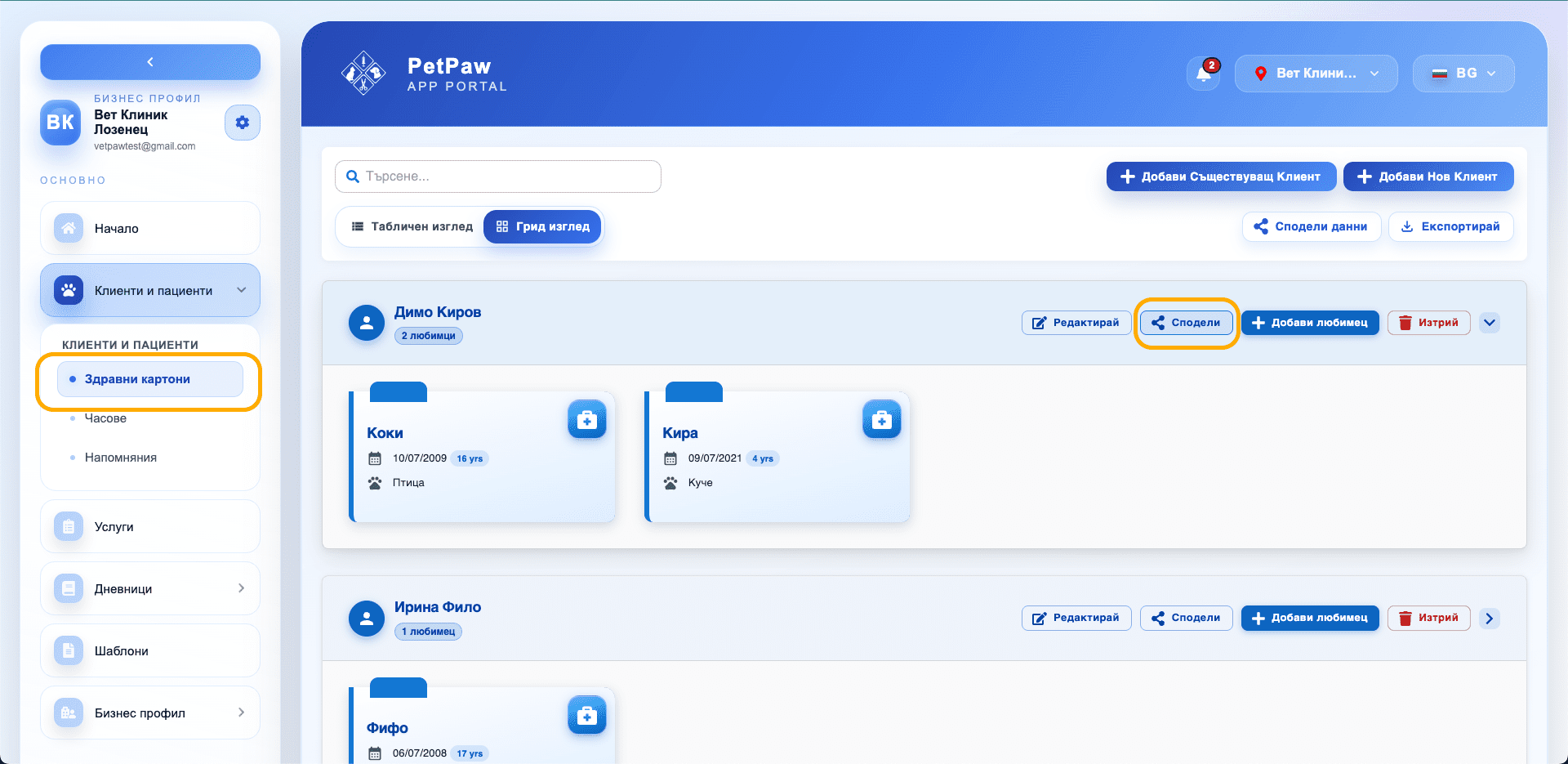This screenshot has height=764, width=1568.
Task: Click Добави Съществуващ Клиент button
Action: (x=1221, y=176)
